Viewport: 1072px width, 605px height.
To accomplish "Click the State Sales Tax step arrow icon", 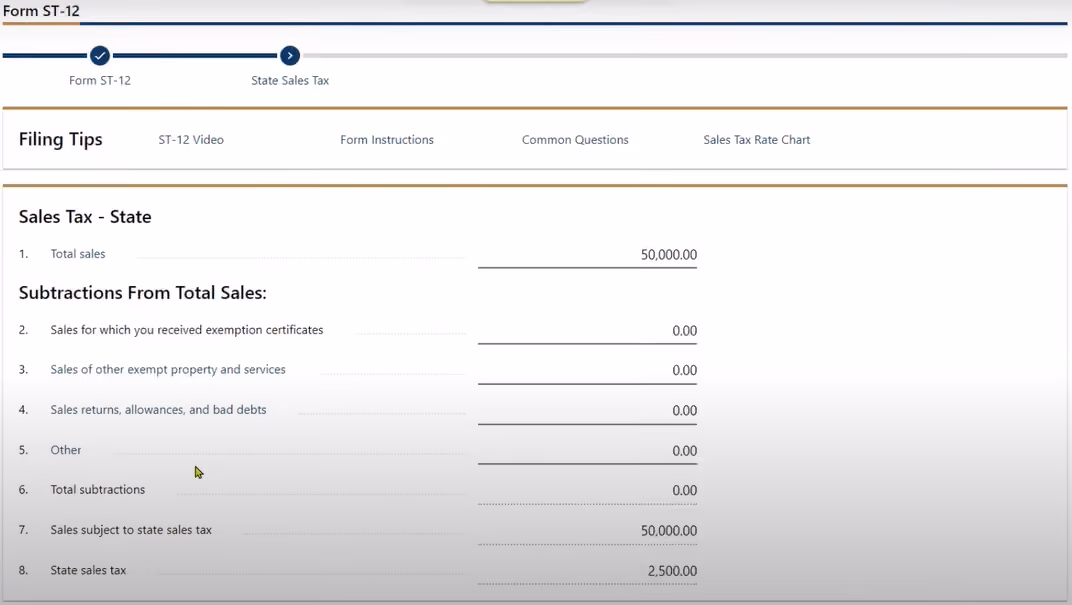I will [290, 55].
